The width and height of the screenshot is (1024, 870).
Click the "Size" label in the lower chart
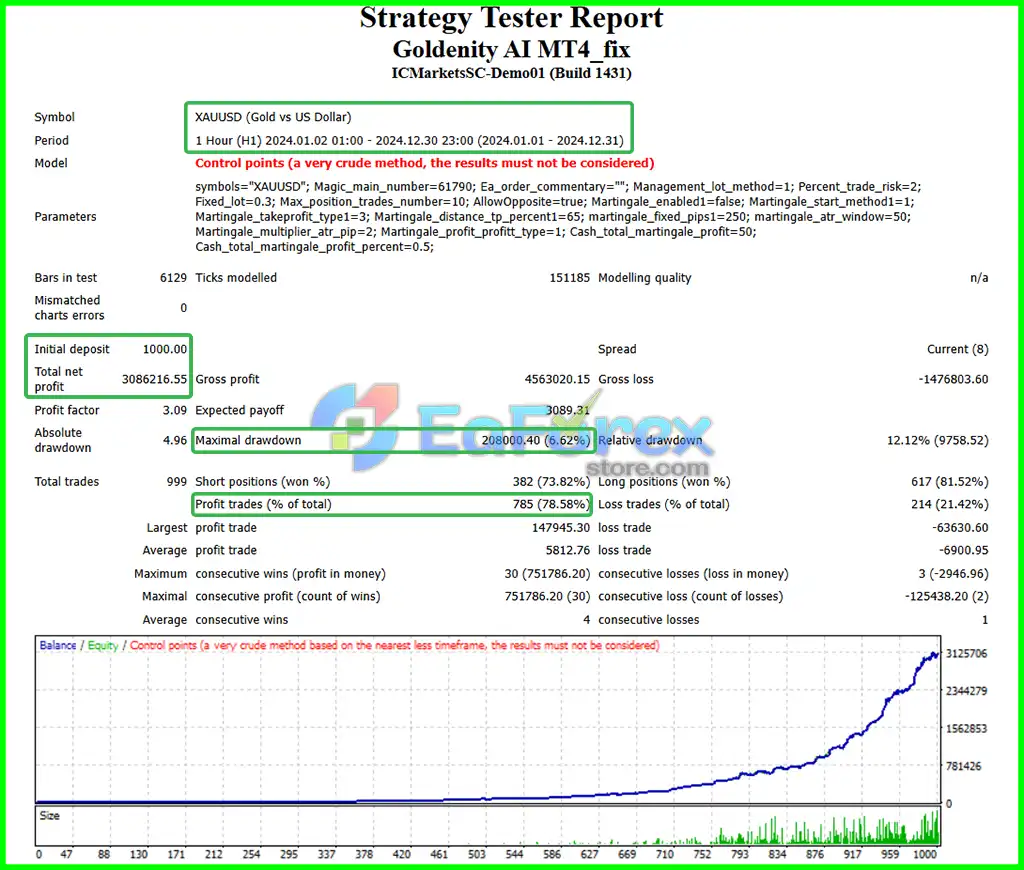point(50,816)
